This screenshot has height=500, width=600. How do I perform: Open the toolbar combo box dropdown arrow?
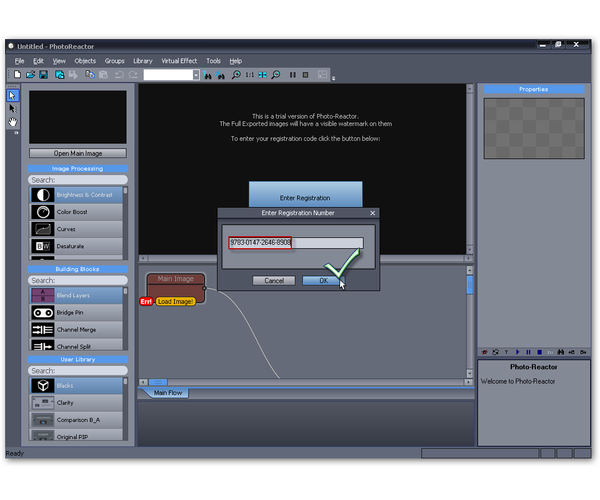pyautogui.click(x=196, y=75)
